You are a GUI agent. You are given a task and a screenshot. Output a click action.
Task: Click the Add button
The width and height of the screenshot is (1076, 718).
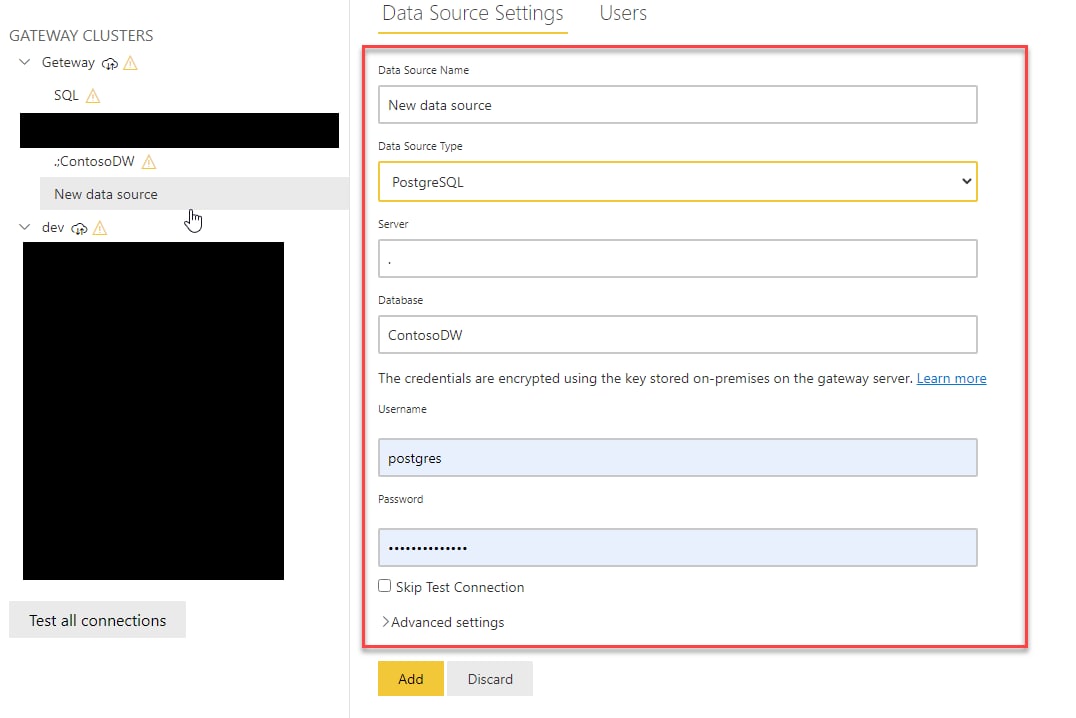tap(410, 679)
